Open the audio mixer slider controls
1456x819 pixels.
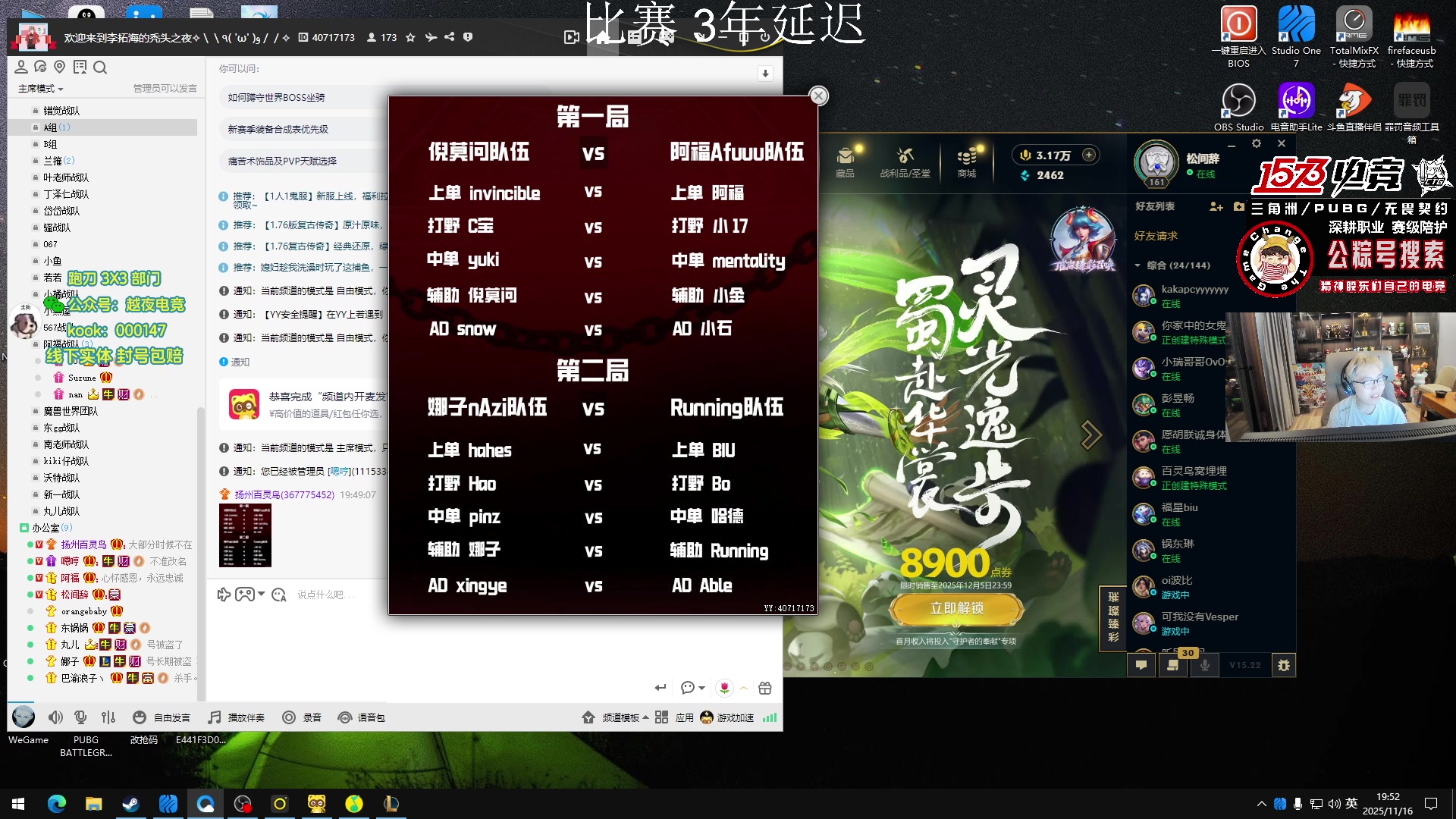108,717
